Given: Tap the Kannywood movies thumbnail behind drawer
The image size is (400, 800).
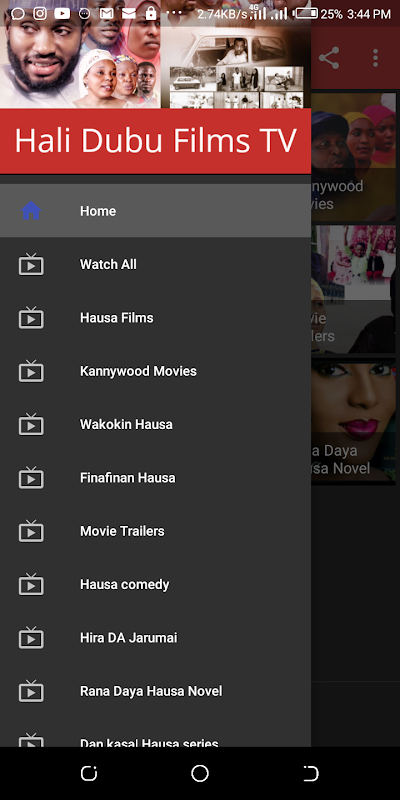Looking at the screenshot, I should (x=354, y=157).
